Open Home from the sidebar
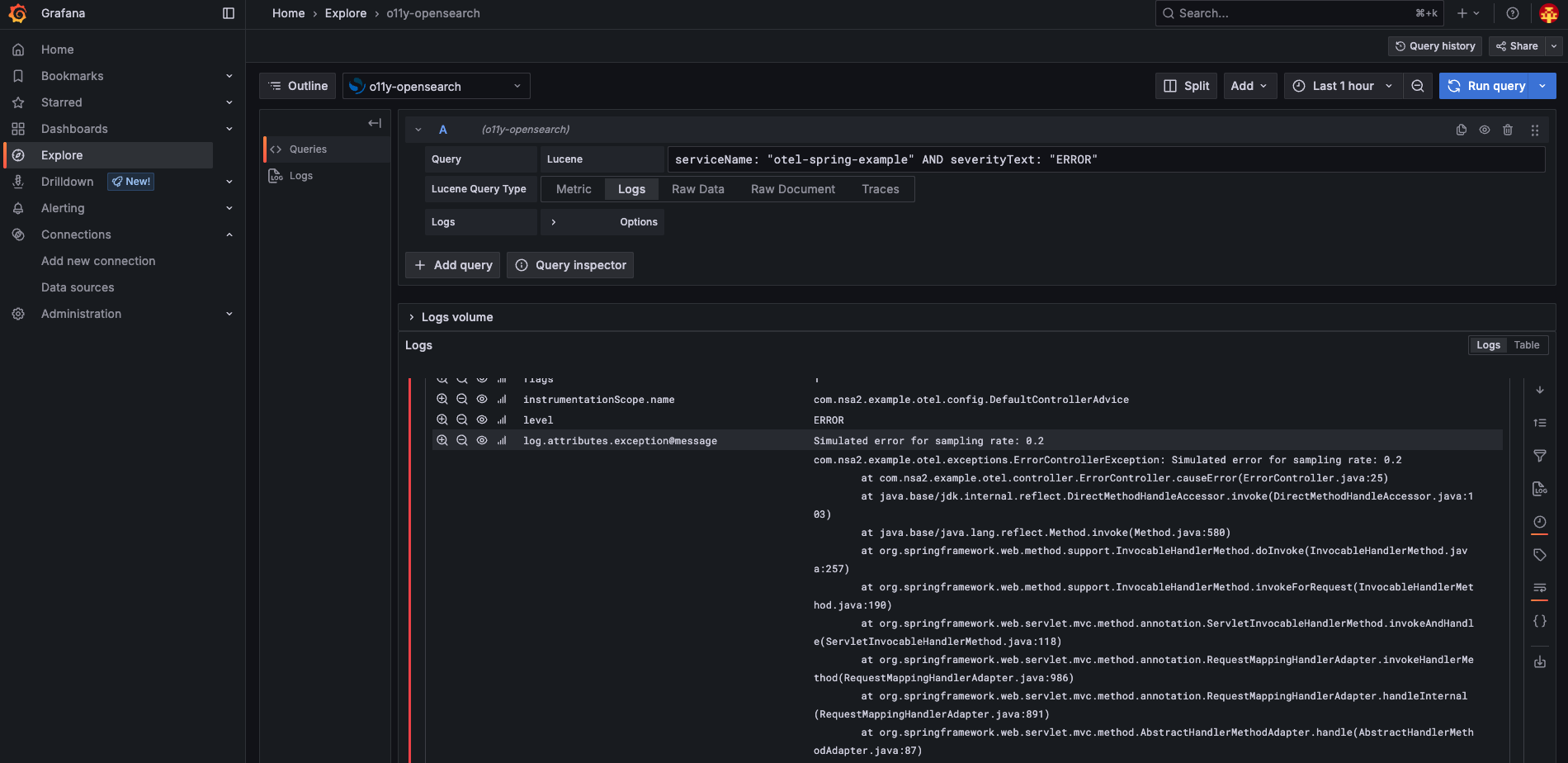Image resolution: width=1568 pixels, height=763 pixels. (58, 50)
